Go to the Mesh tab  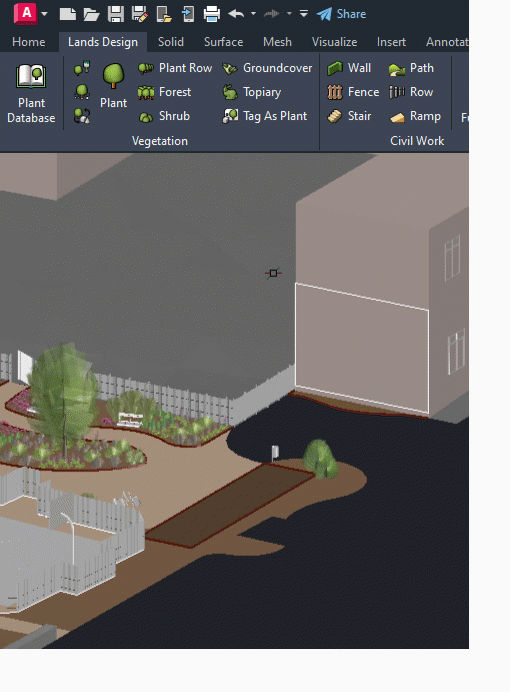pyautogui.click(x=277, y=42)
